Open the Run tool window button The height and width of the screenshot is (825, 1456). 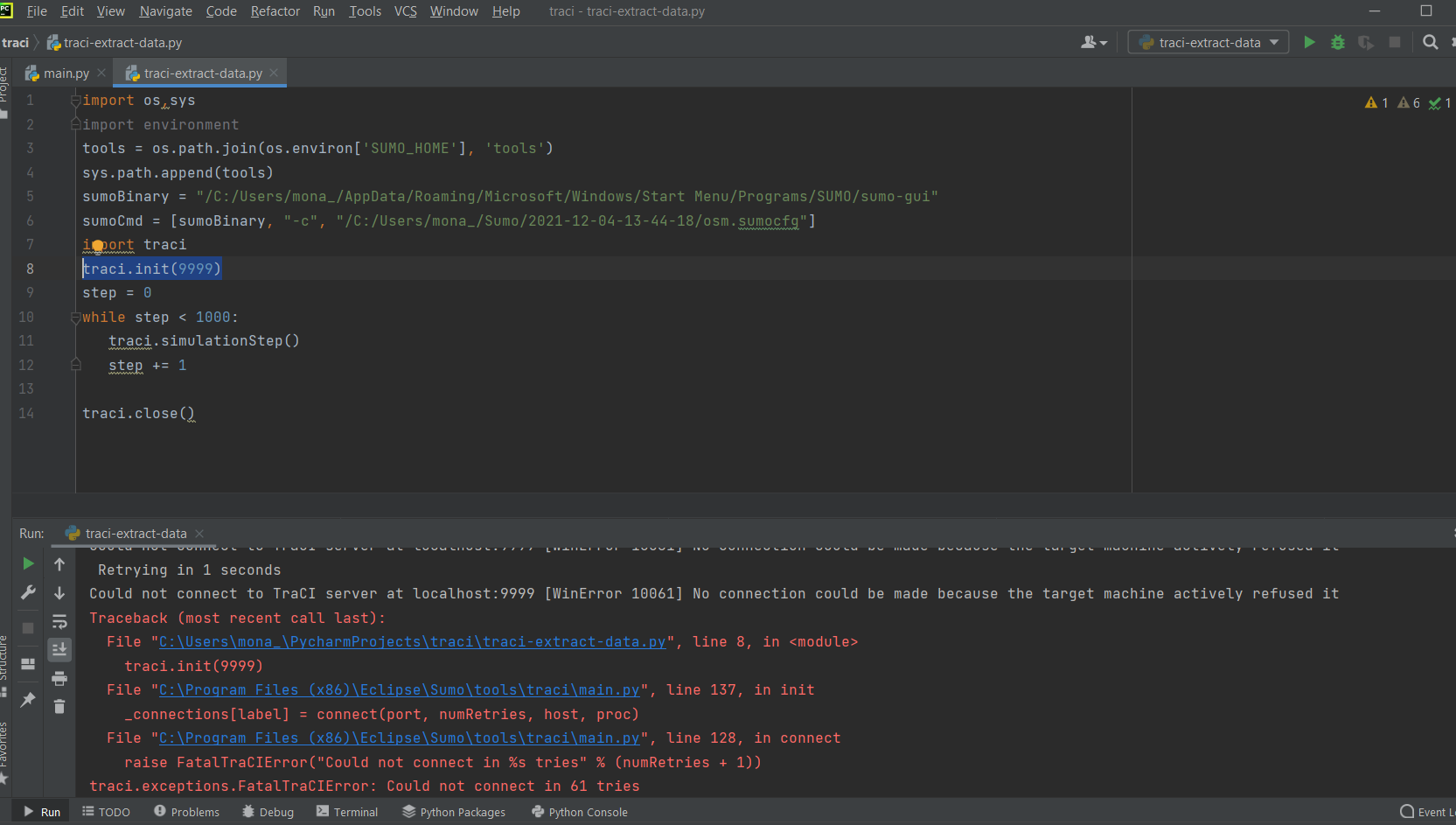pyautogui.click(x=42, y=812)
